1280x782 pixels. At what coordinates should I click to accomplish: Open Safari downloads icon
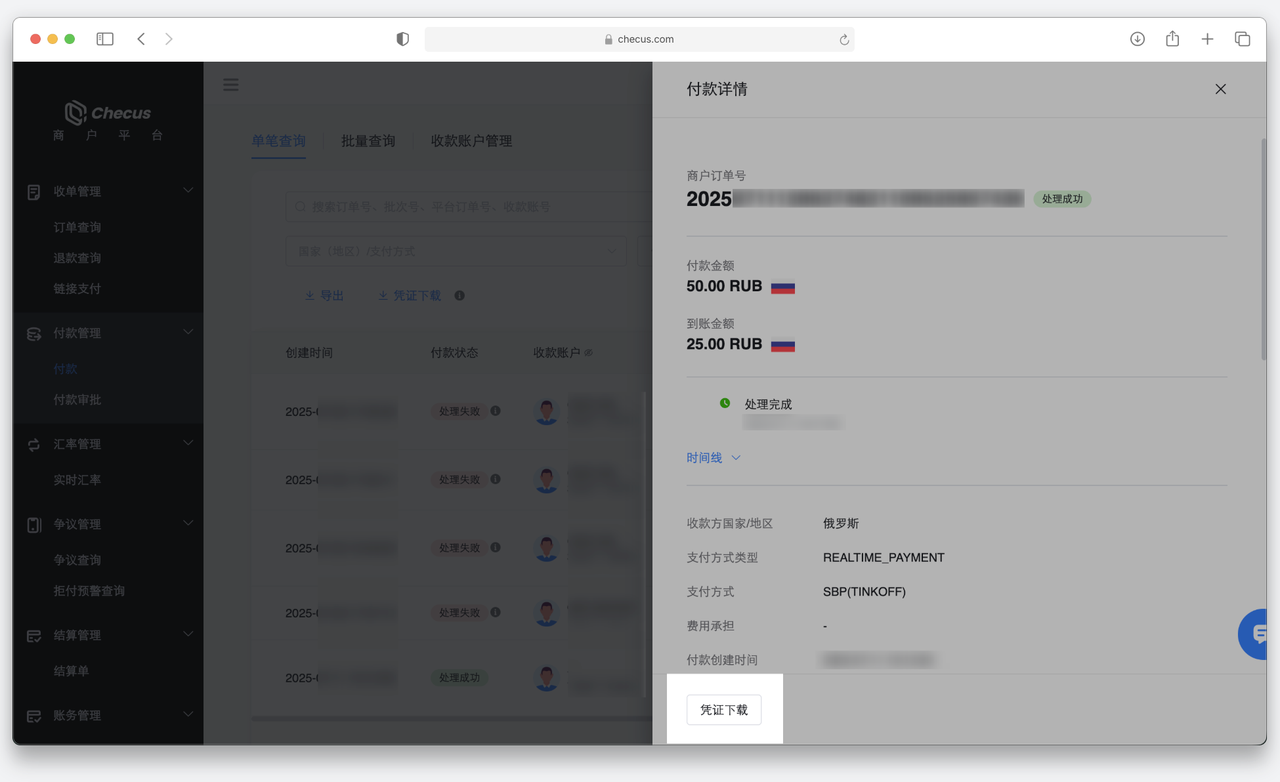[1137, 39]
